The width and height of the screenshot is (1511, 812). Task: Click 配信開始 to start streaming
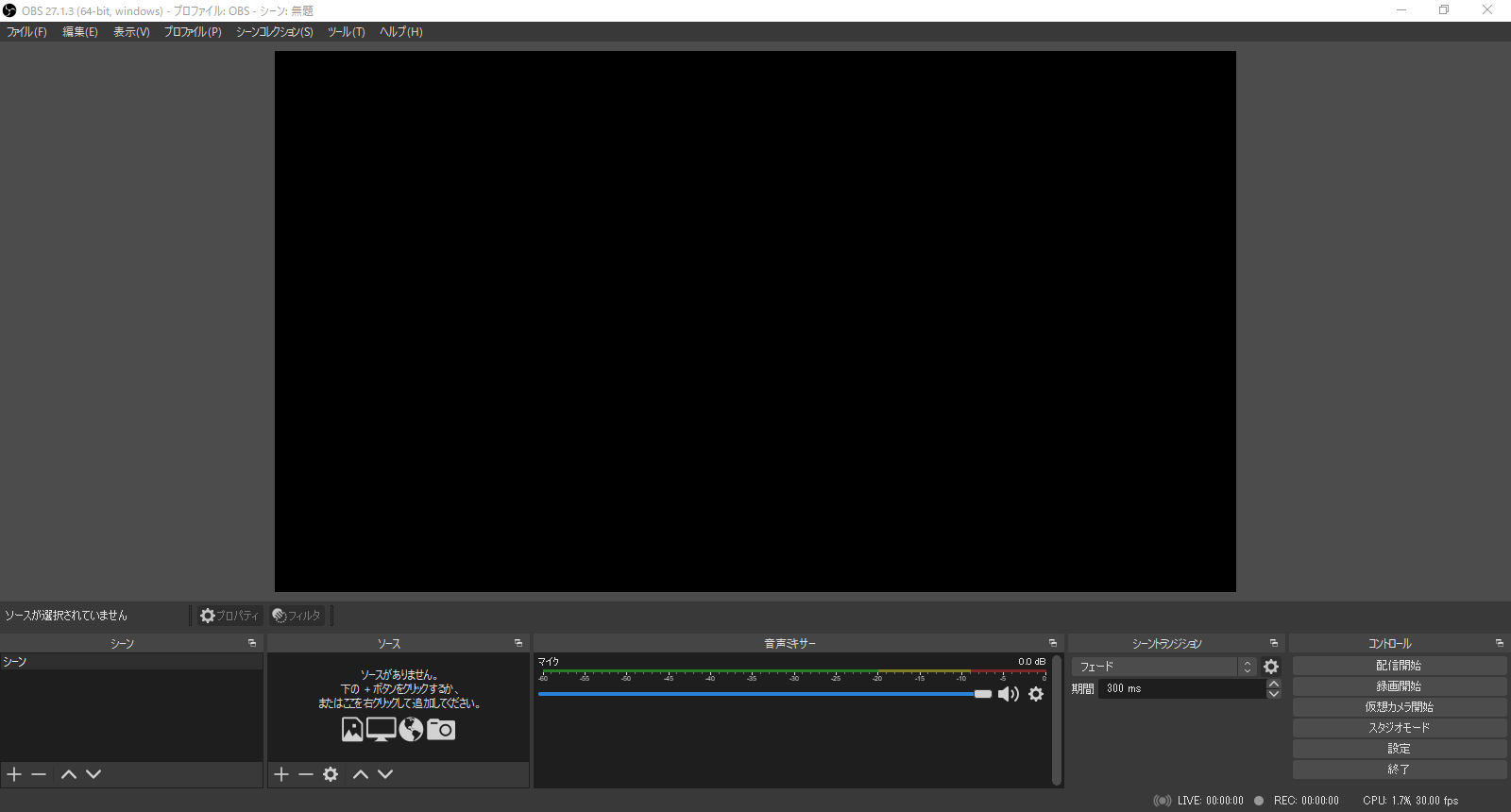(x=1400, y=666)
